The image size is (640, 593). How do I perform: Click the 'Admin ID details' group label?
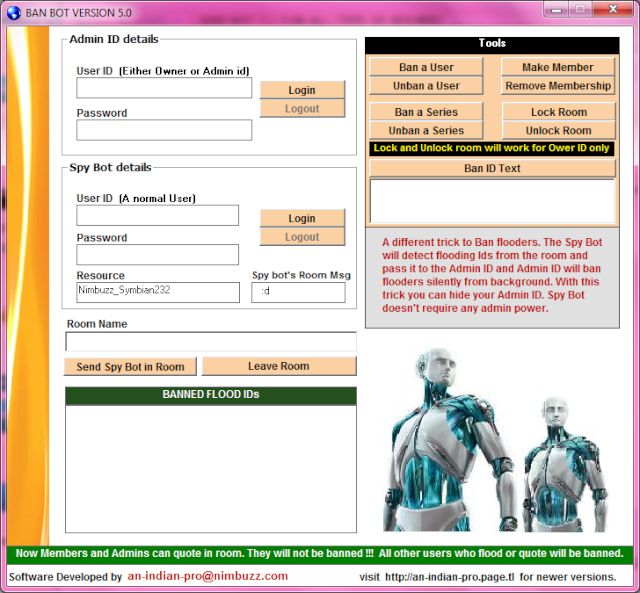(x=114, y=39)
